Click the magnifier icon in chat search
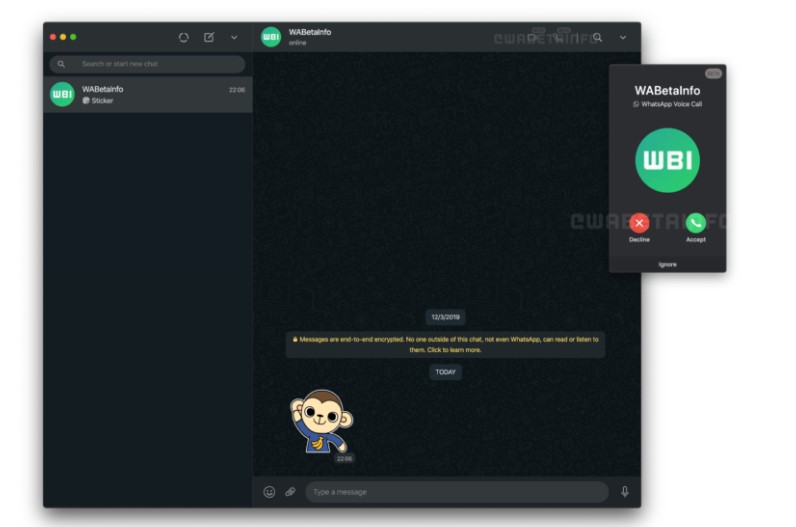Screen dimensions: 796x527 coord(61,64)
